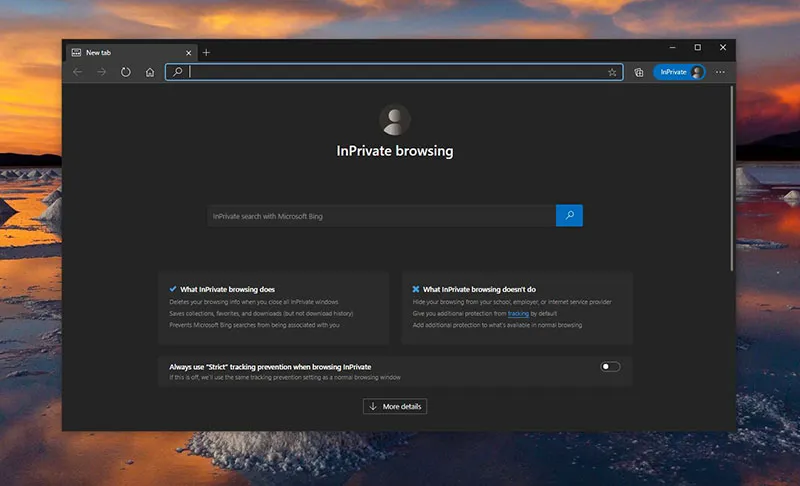The image size is (800, 486).
Task: Open a new tab with plus button
Action: pos(207,52)
